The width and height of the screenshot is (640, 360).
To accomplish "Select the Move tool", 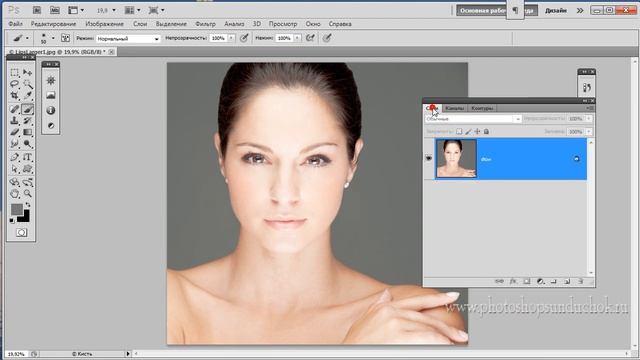I will [x=27, y=73].
